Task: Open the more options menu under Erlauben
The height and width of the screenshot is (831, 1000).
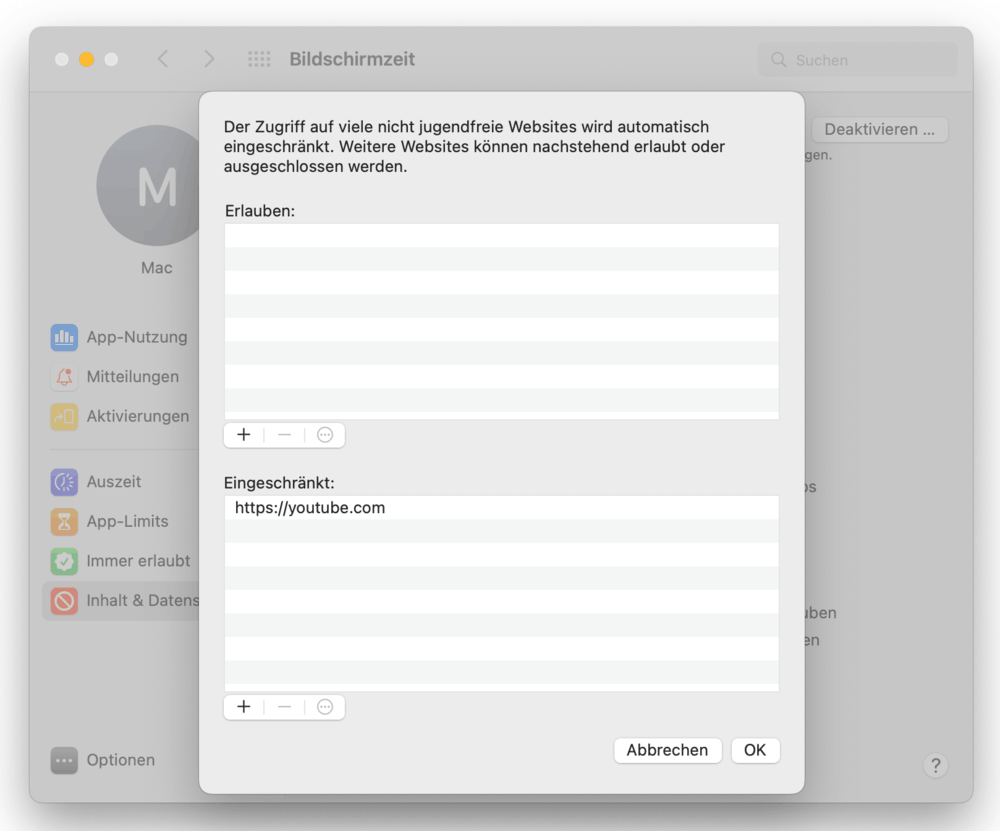Action: click(325, 435)
